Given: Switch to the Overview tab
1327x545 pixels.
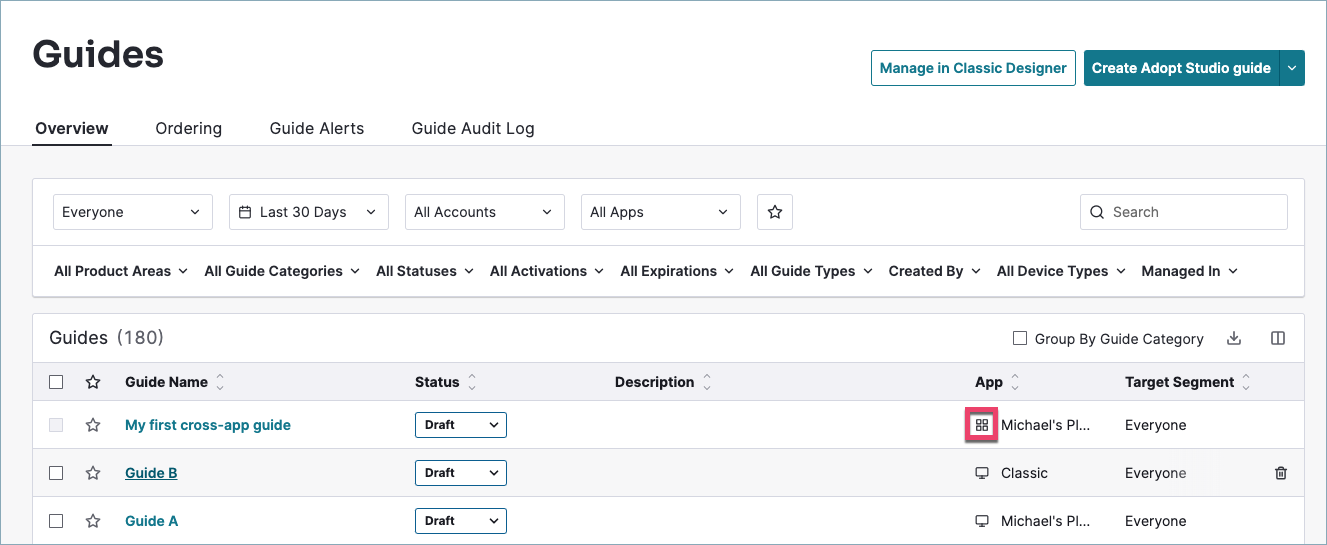Looking at the screenshot, I should [72, 128].
